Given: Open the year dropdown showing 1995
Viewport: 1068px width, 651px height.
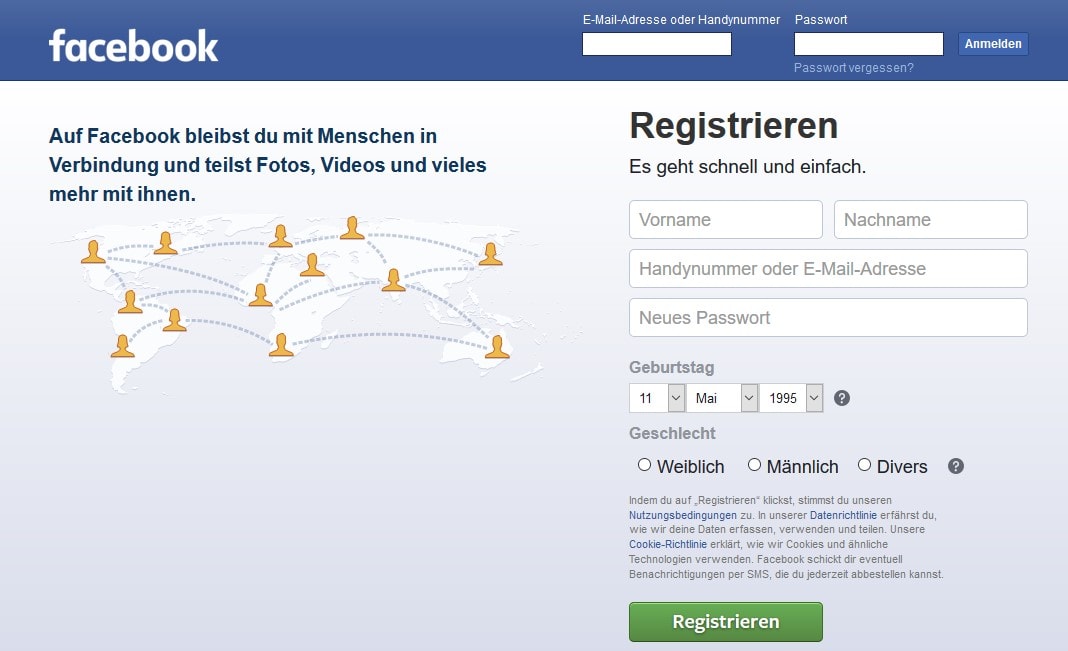Looking at the screenshot, I should pyautogui.click(x=791, y=398).
